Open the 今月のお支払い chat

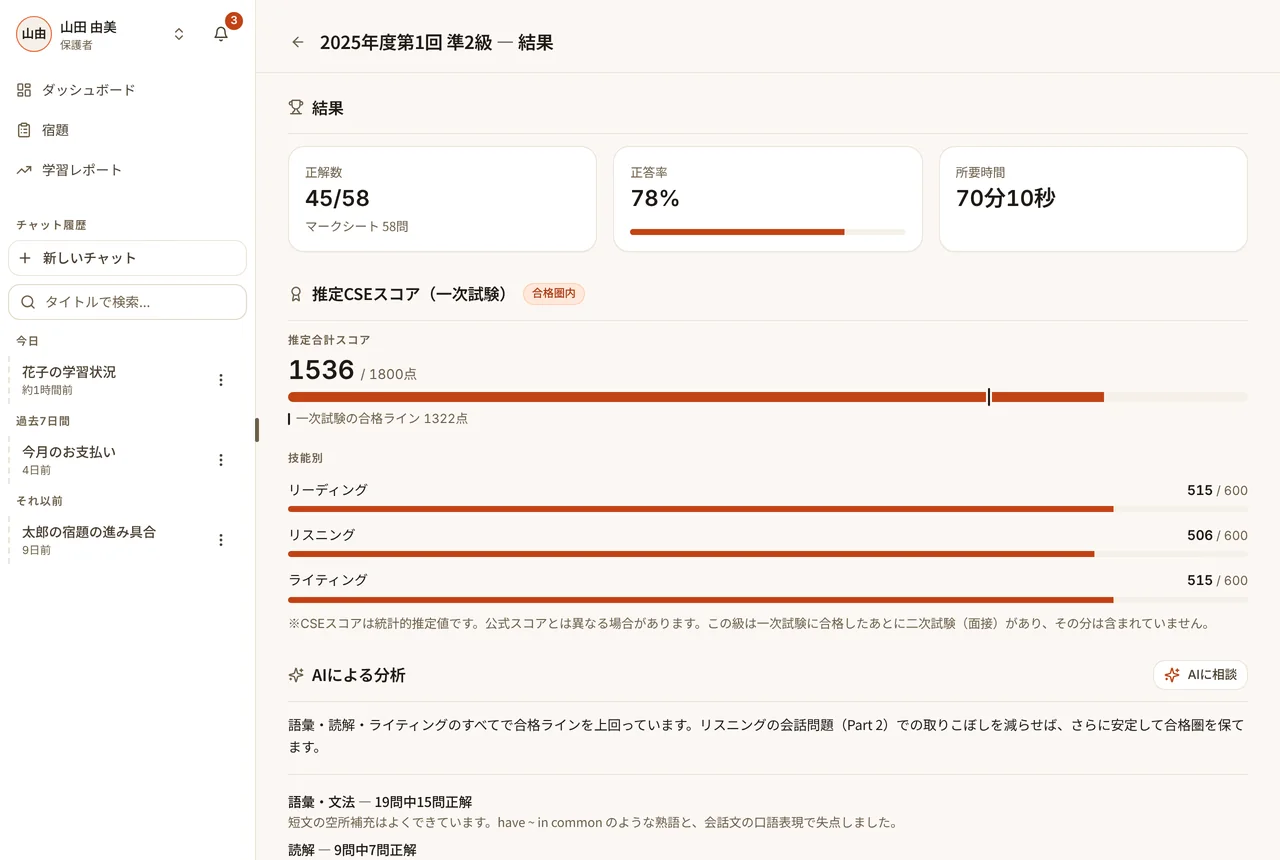(110, 460)
